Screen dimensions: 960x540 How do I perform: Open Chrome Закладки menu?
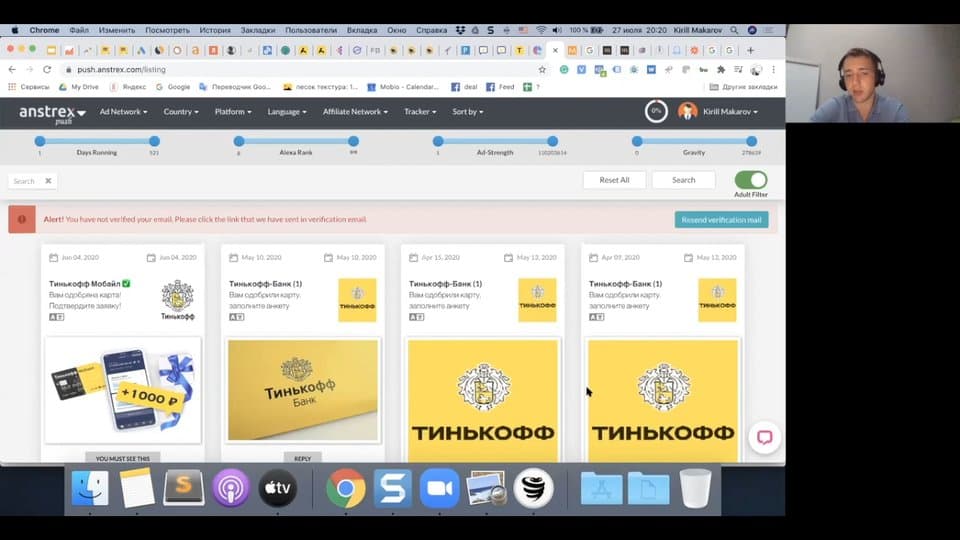coord(258,30)
